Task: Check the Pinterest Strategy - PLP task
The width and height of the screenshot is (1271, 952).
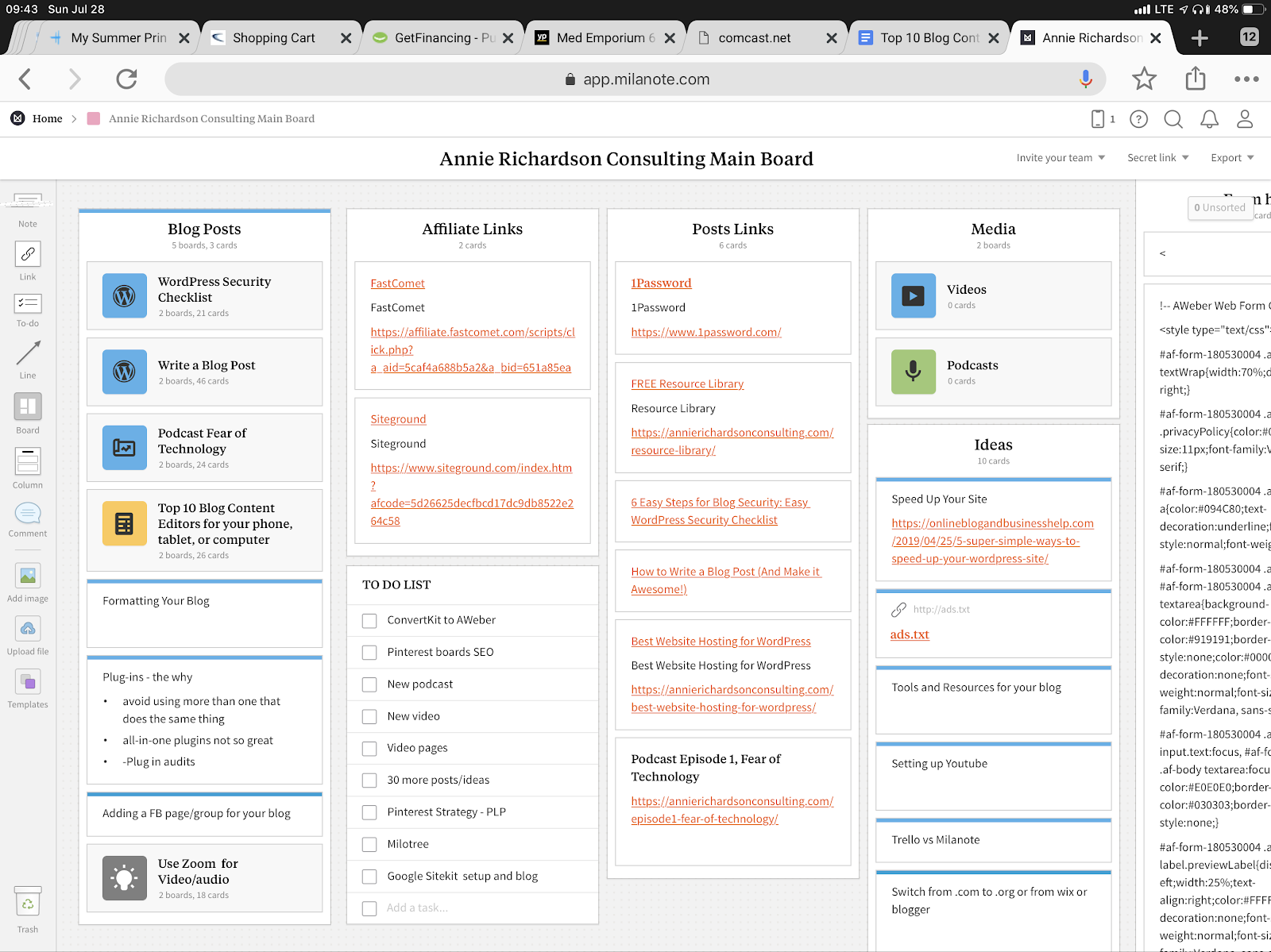Action: pyautogui.click(x=369, y=812)
